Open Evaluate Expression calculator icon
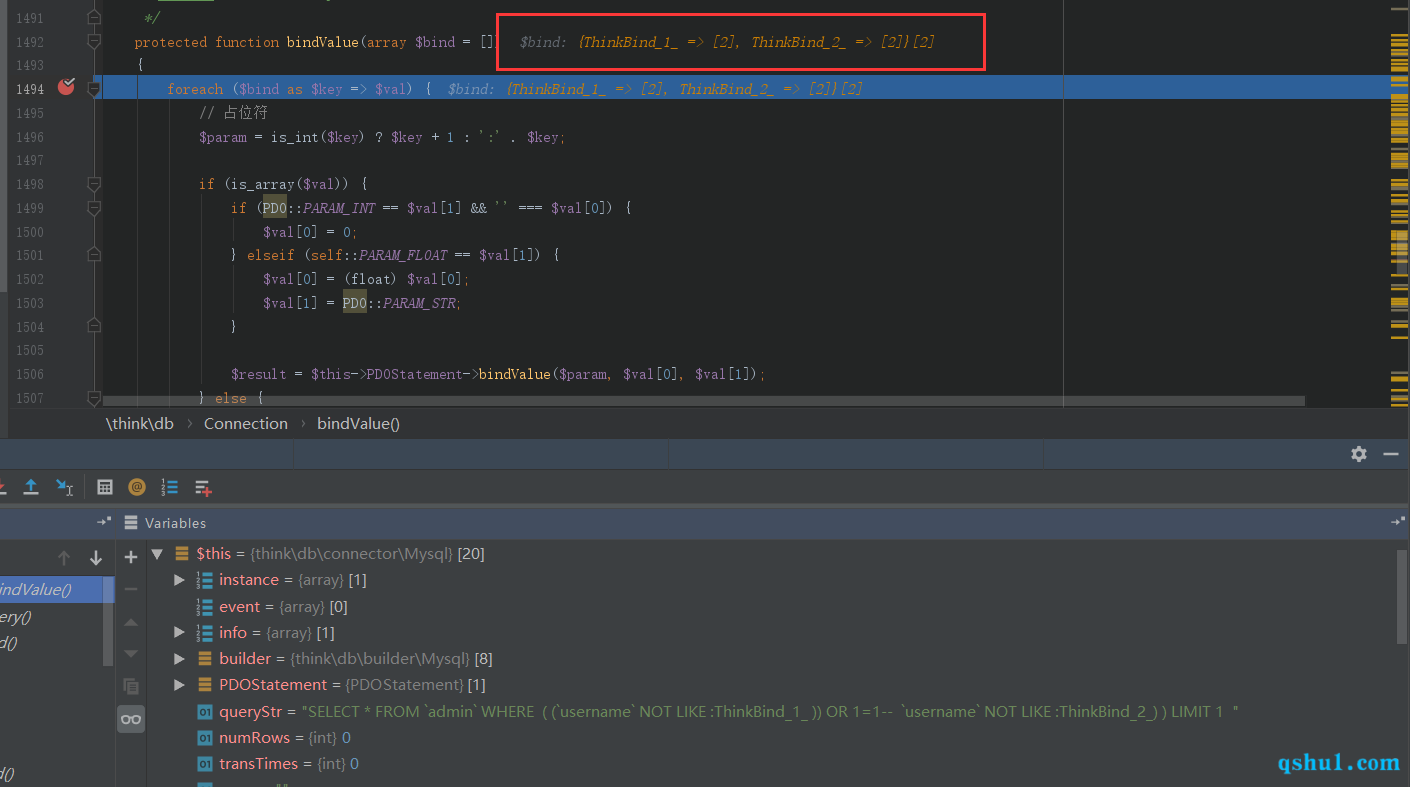Viewport: 1410px width, 787px height. click(105, 487)
